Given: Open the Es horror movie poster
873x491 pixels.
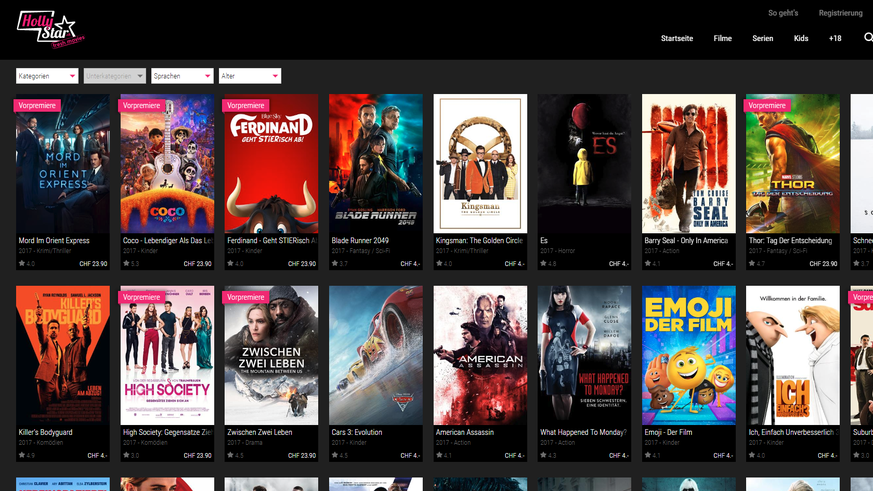Looking at the screenshot, I should [x=584, y=163].
